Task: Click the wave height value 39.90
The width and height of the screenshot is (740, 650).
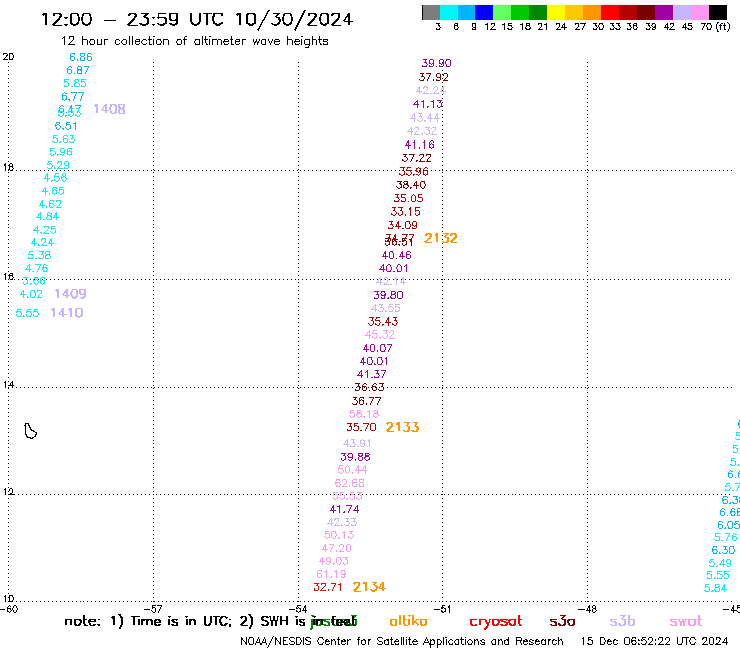Action: click(x=437, y=63)
